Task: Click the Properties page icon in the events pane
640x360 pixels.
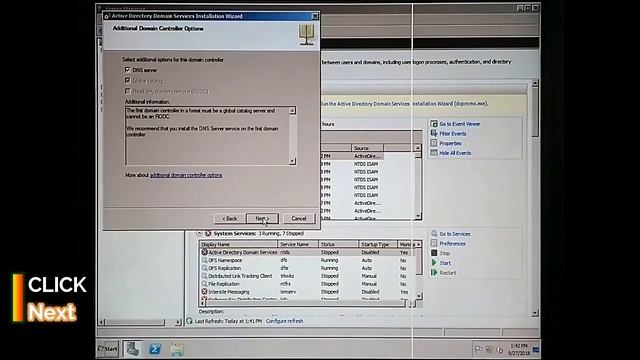Action: 434,143
